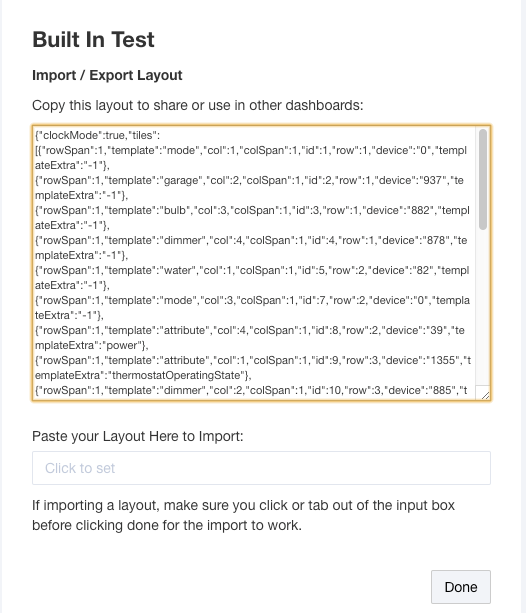Image resolution: width=526 pixels, height=613 pixels.
Task: Click the import instructions note above Done
Action: coord(243,515)
